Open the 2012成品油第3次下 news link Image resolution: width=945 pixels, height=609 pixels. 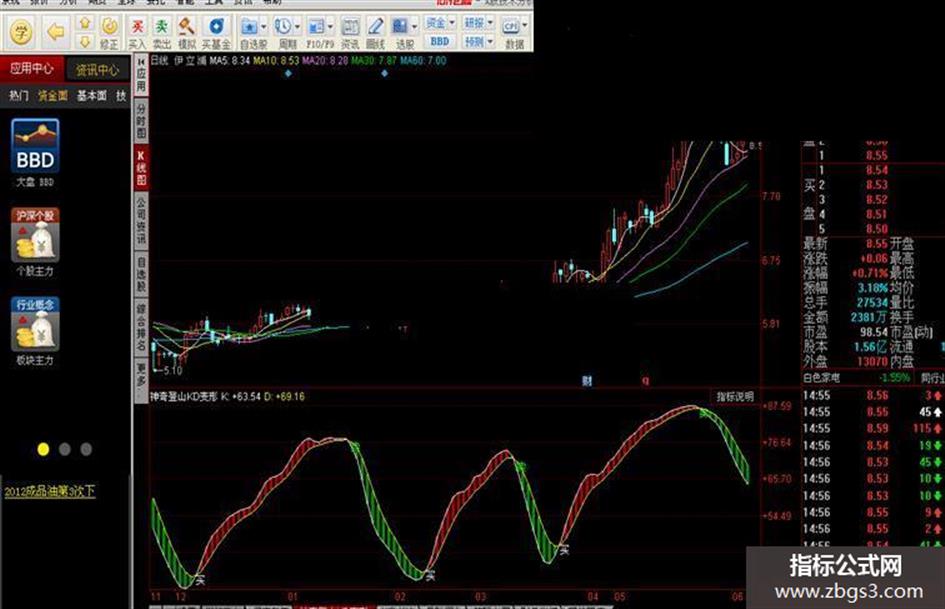point(49,491)
